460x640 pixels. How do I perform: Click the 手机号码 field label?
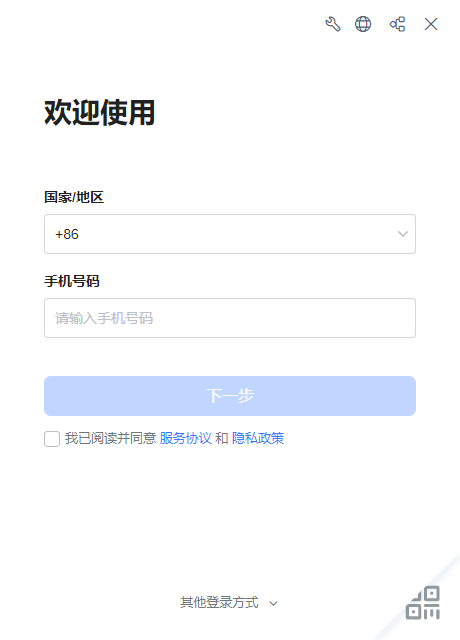click(72, 281)
